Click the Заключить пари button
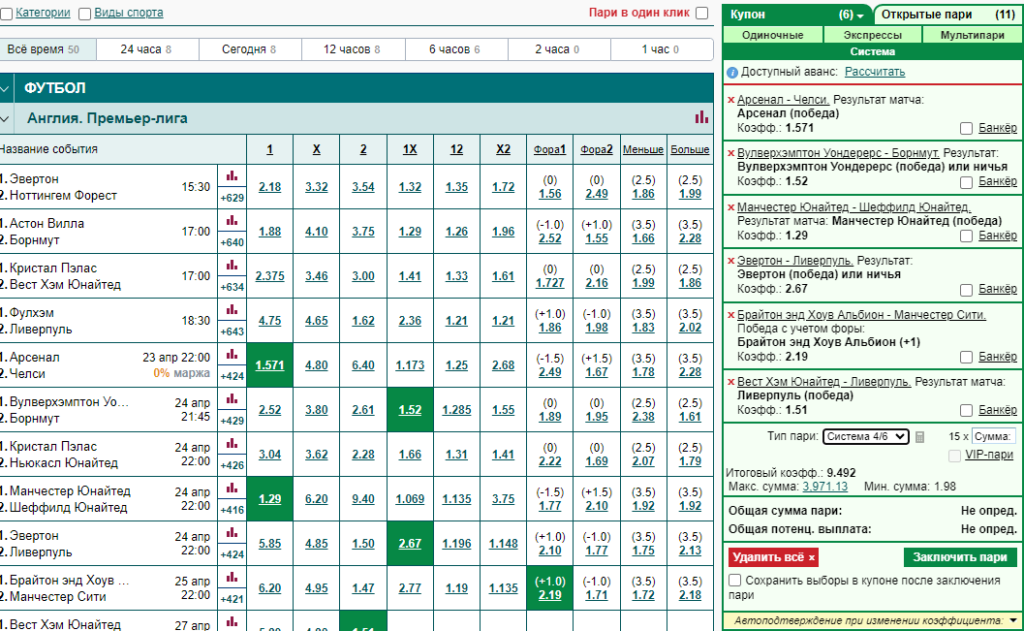Image resolution: width=1024 pixels, height=631 pixels. click(x=960, y=557)
